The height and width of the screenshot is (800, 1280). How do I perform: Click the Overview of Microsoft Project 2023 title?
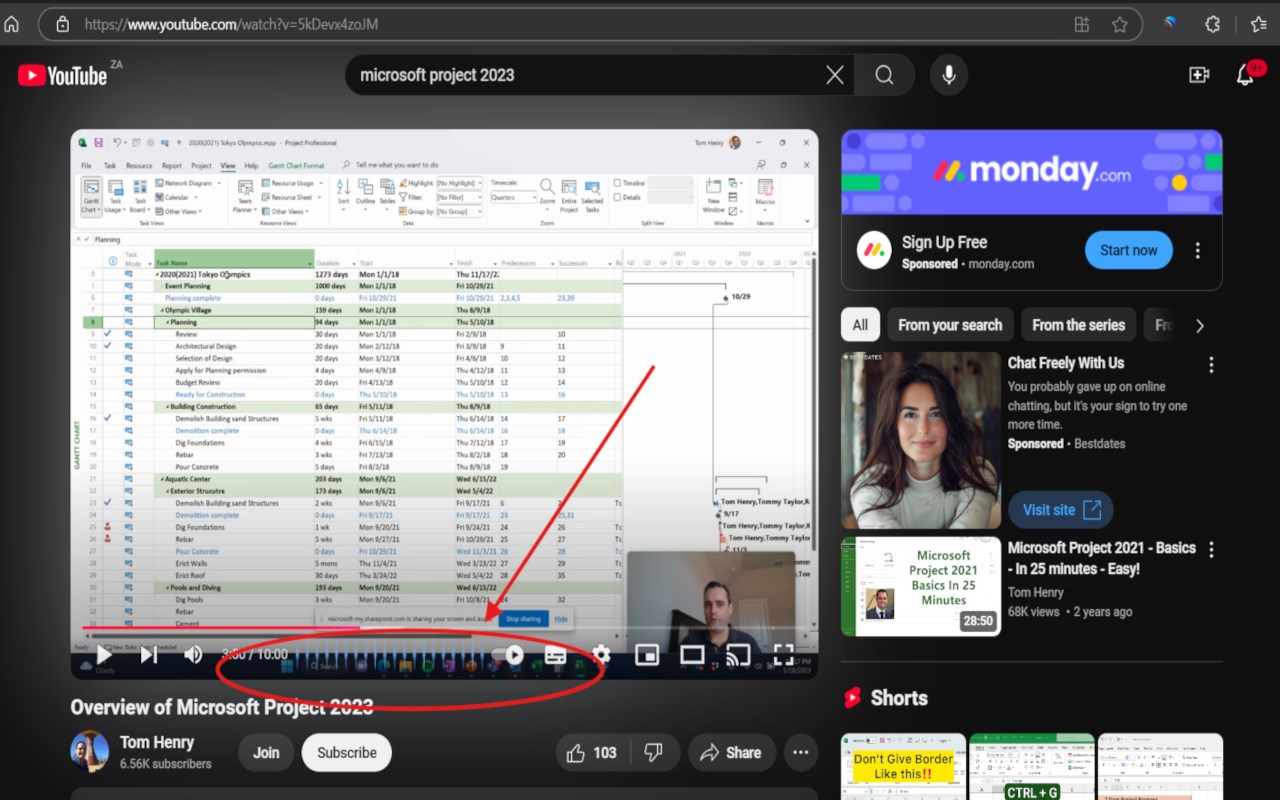(221, 707)
